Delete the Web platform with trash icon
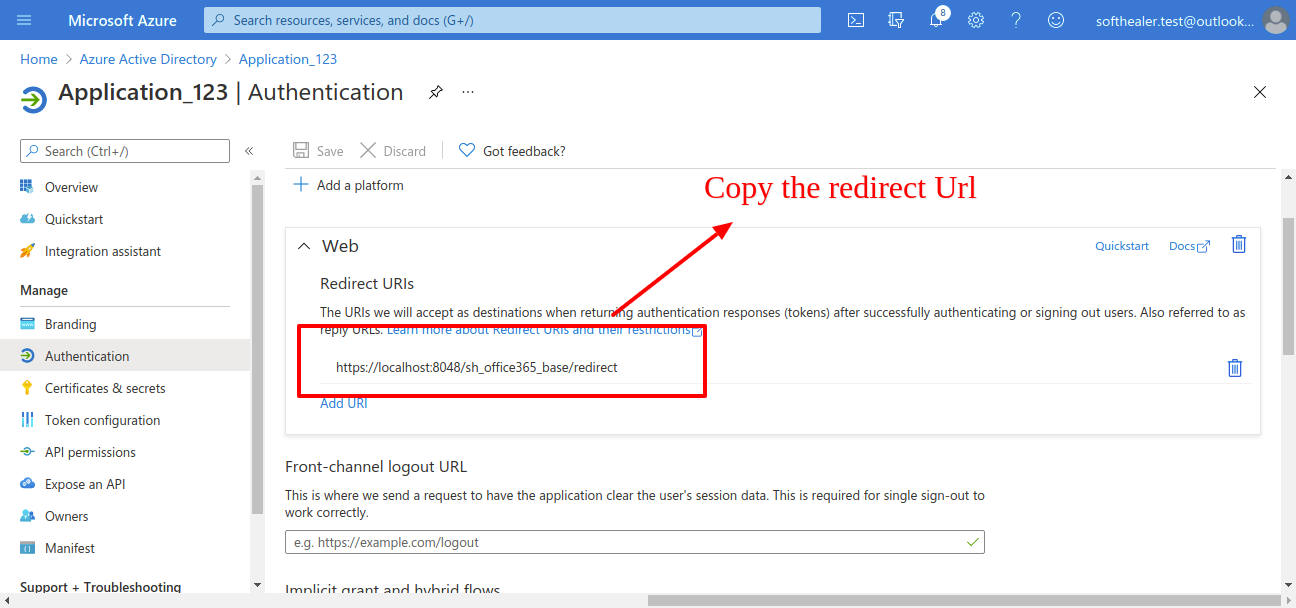The image size is (1296, 608). click(x=1239, y=244)
